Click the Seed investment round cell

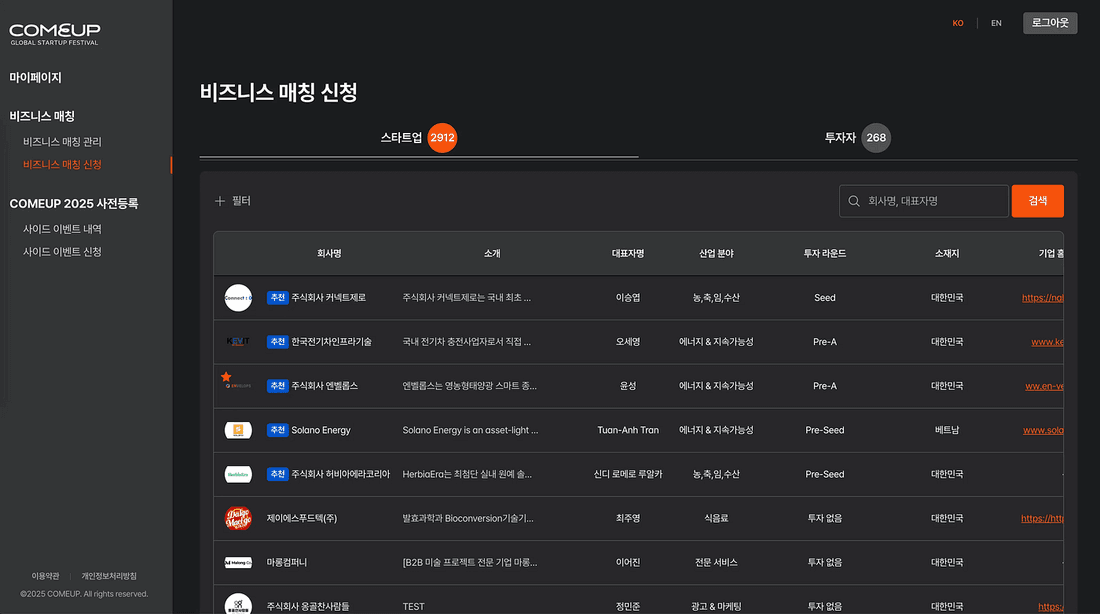825,298
